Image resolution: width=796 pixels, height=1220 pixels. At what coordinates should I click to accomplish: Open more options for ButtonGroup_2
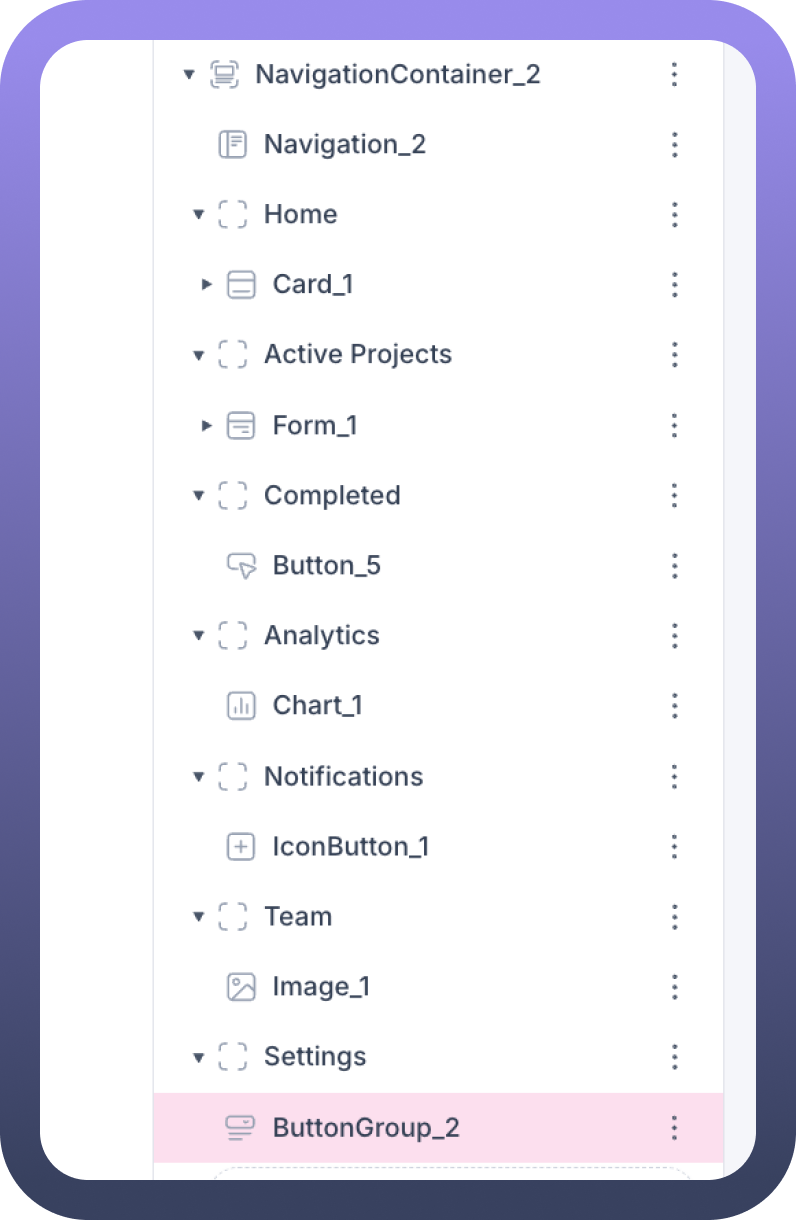pos(675,1128)
